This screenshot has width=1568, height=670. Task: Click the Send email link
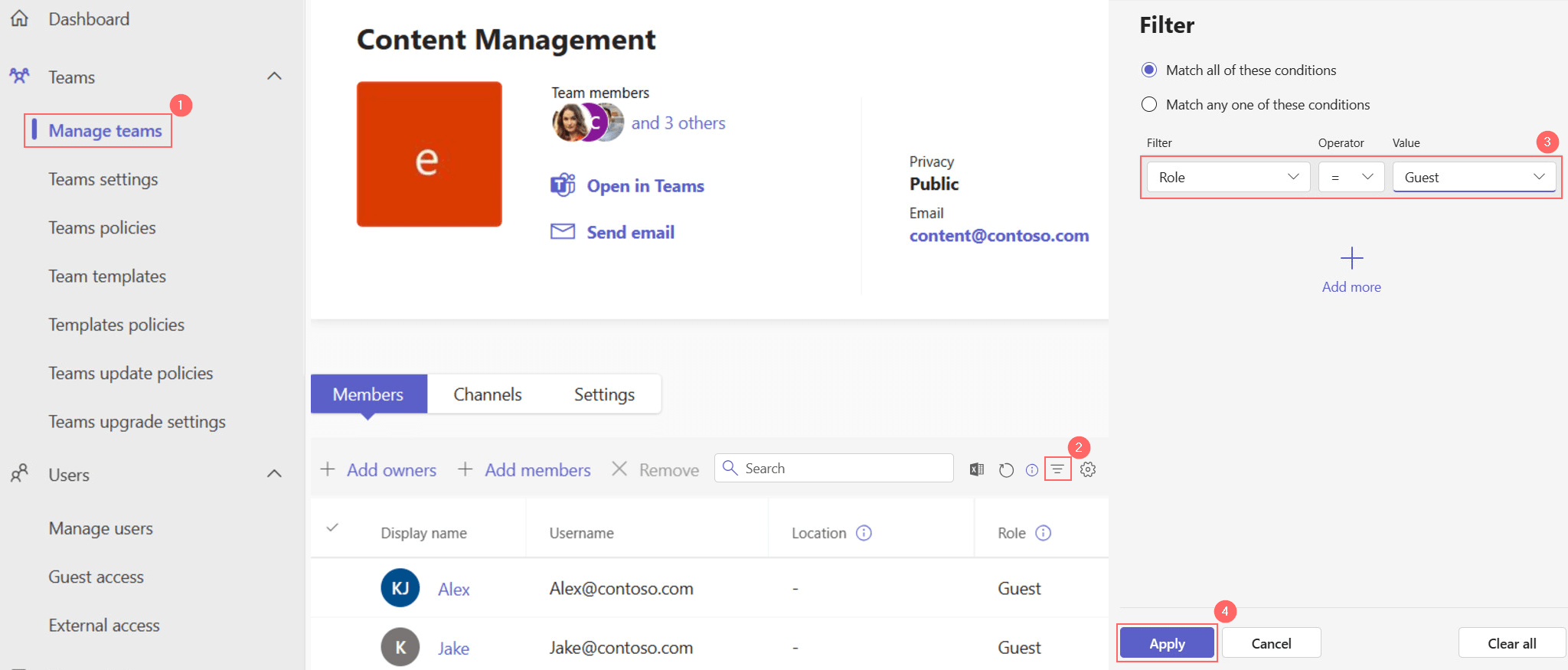[x=631, y=232]
